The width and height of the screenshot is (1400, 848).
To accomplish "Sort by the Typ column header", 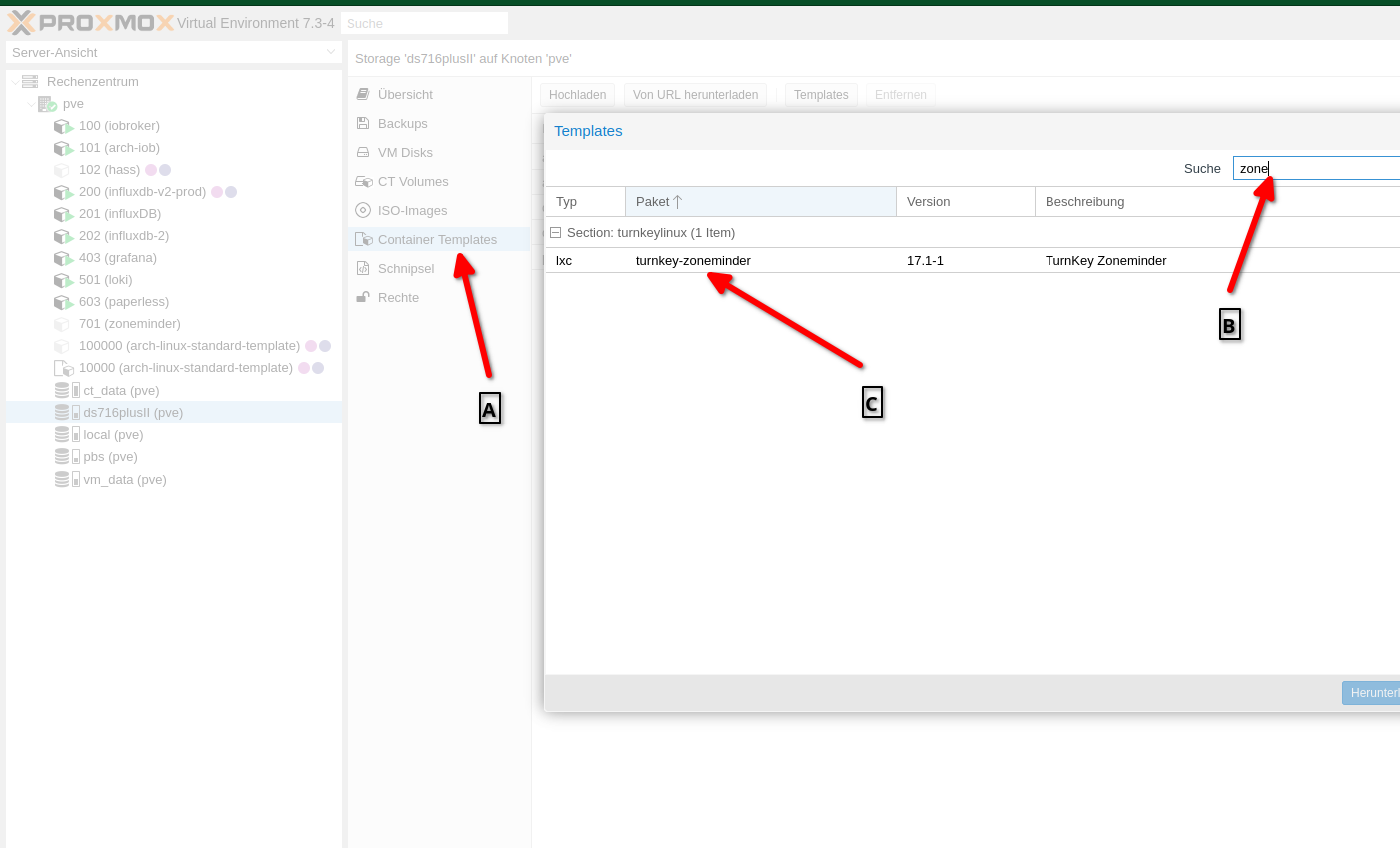I will [586, 201].
